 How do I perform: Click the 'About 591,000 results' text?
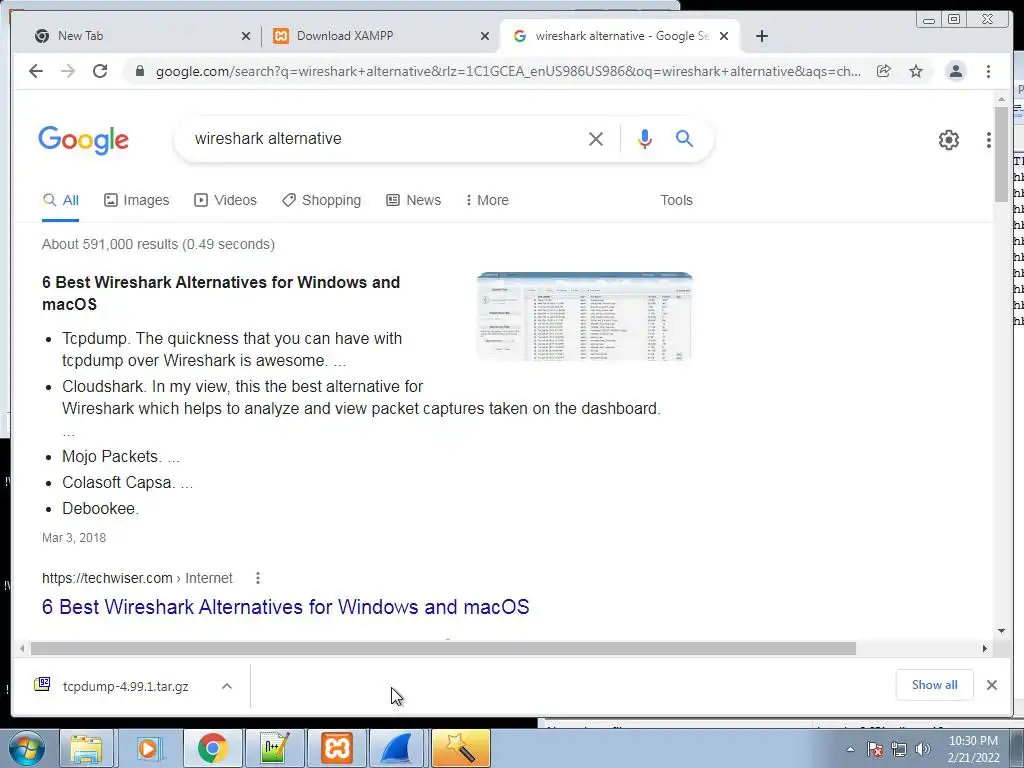coord(158,244)
